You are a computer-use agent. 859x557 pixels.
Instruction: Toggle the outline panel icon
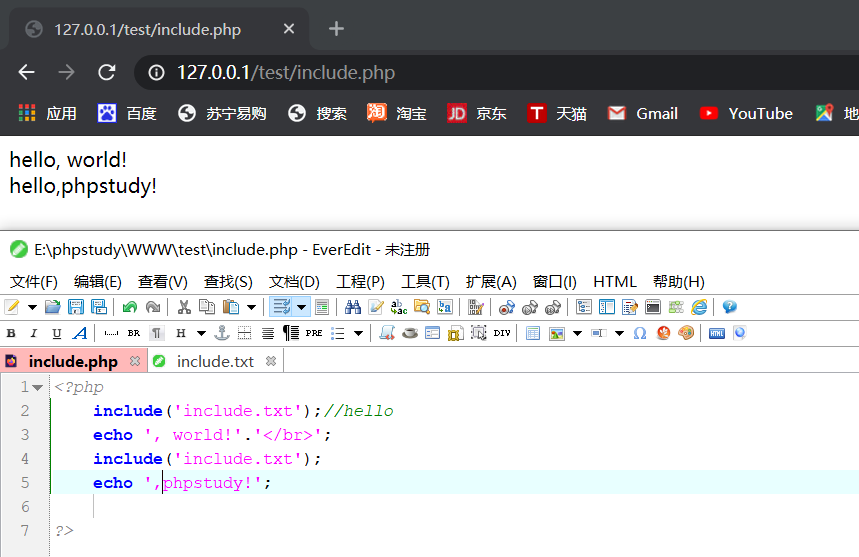click(x=584, y=307)
